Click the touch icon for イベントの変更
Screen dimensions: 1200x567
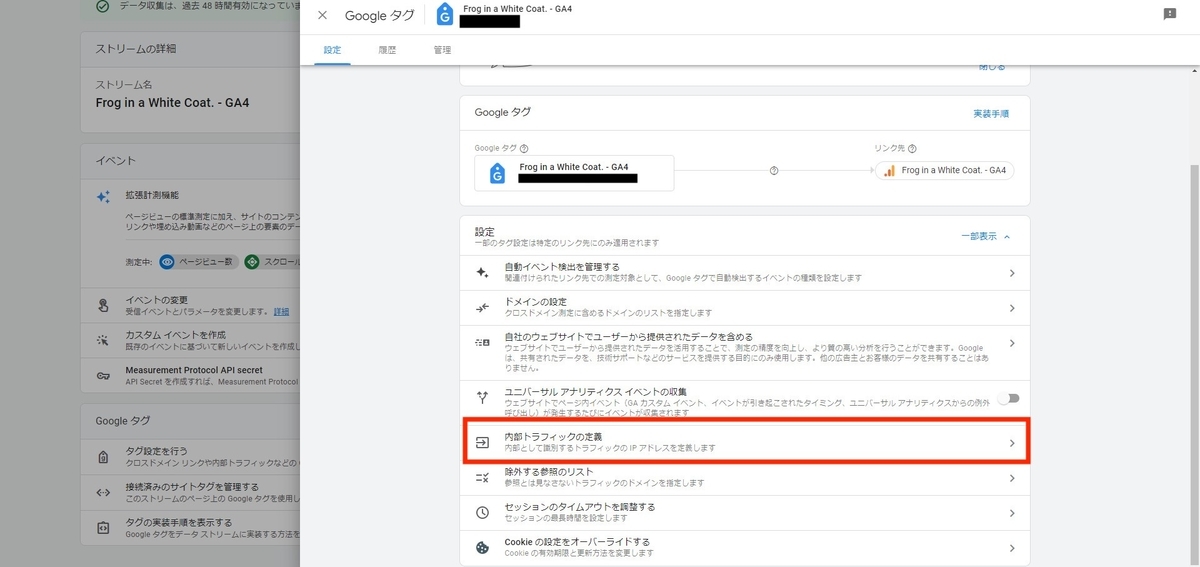coord(103,305)
